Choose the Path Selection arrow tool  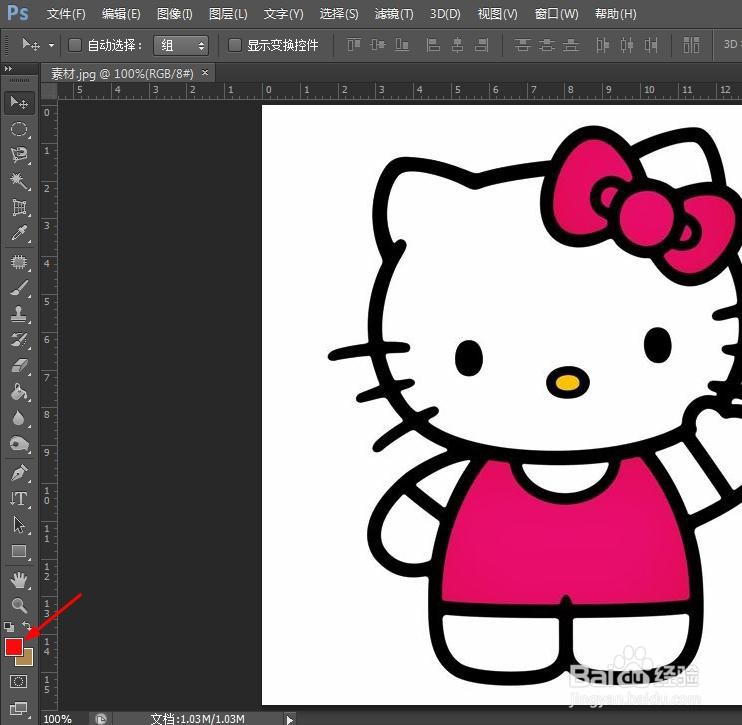tap(19, 524)
